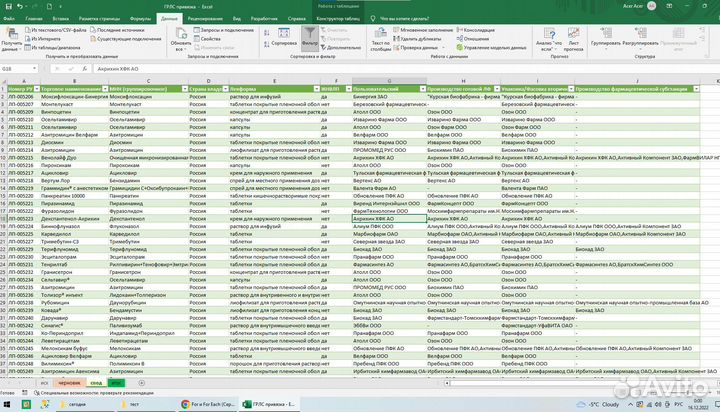Open the Получить данные get-data button
Viewport: 720px width, 412px height.
10,39
